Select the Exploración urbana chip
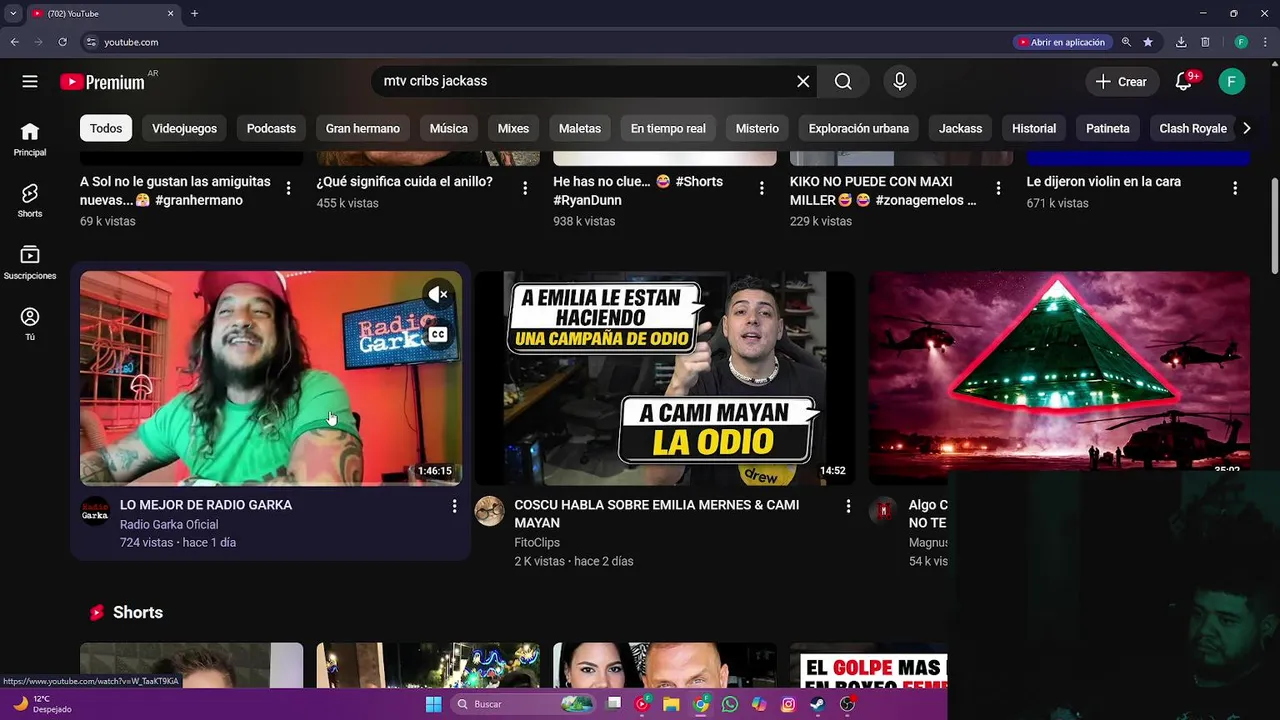This screenshot has width=1280, height=720. click(x=859, y=128)
